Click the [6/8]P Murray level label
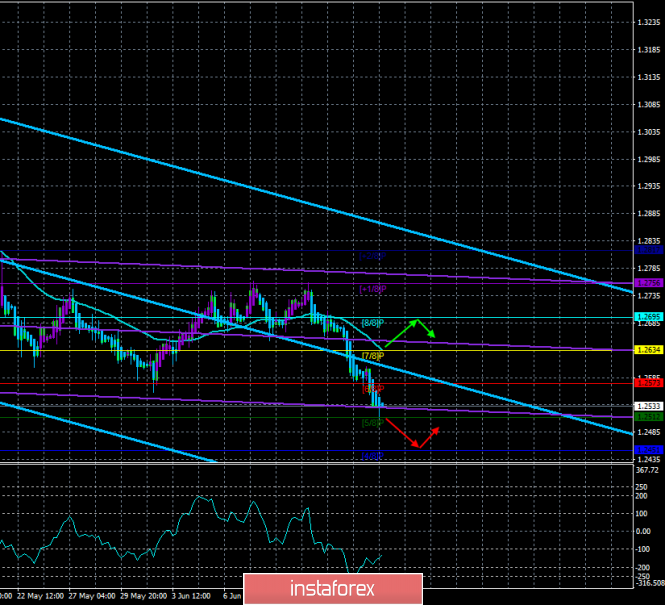Screen dimensions: 665x605 [373, 389]
